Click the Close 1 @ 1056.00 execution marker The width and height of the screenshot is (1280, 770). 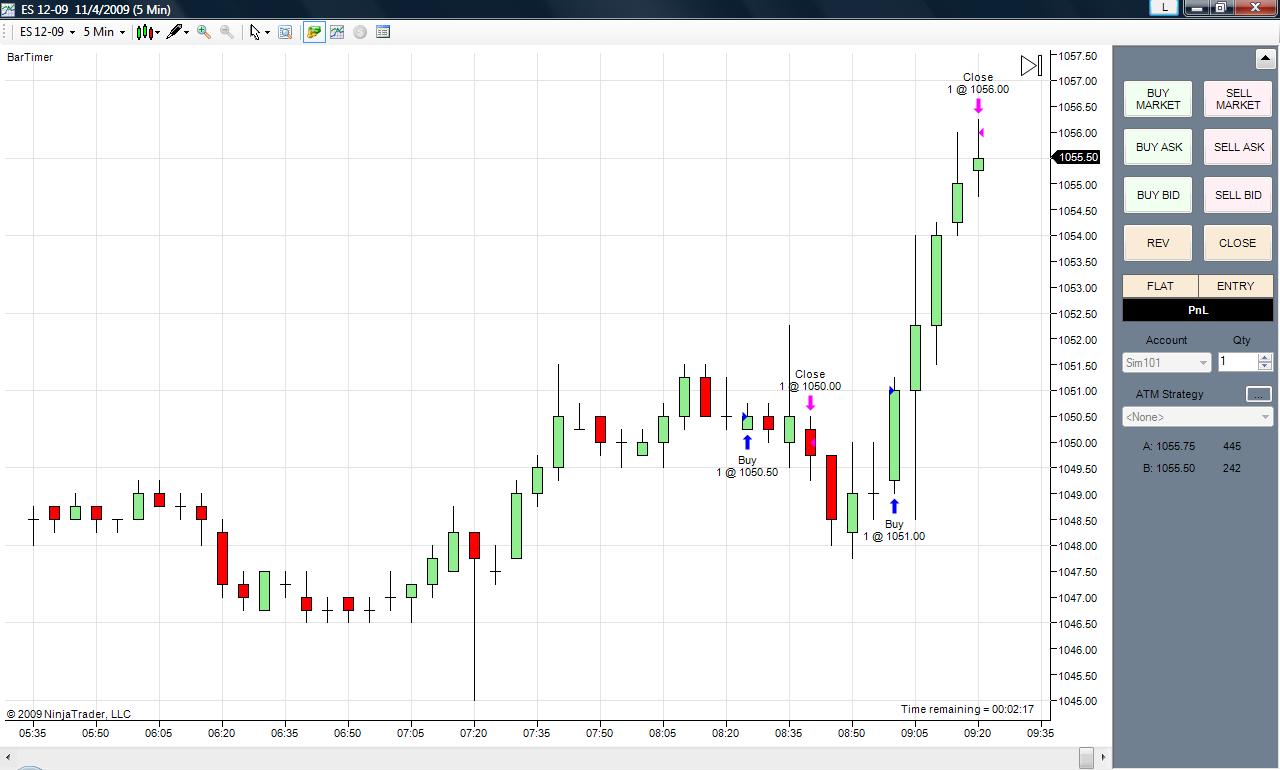point(978,91)
